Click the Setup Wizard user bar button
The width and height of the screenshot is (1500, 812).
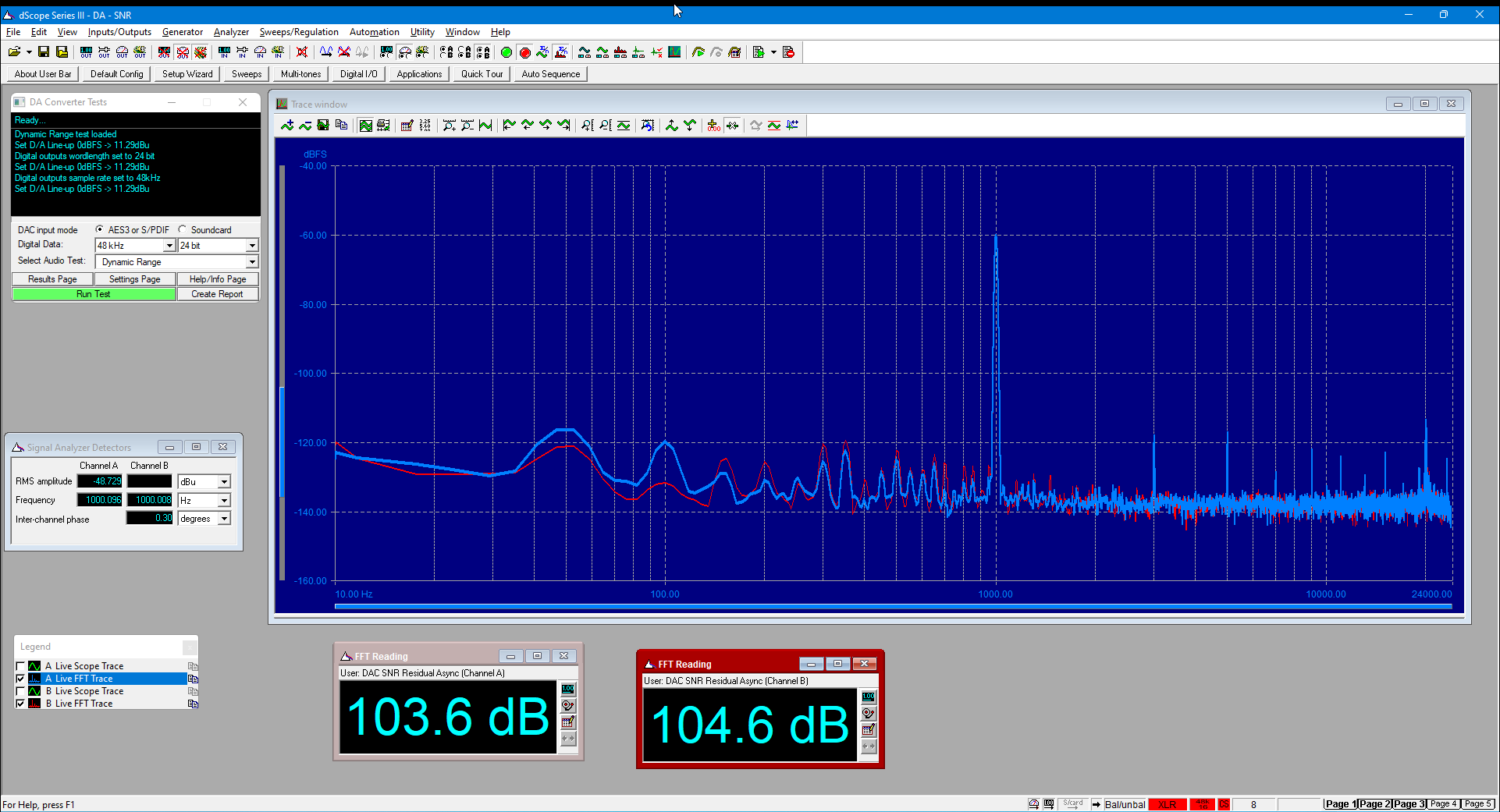187,74
